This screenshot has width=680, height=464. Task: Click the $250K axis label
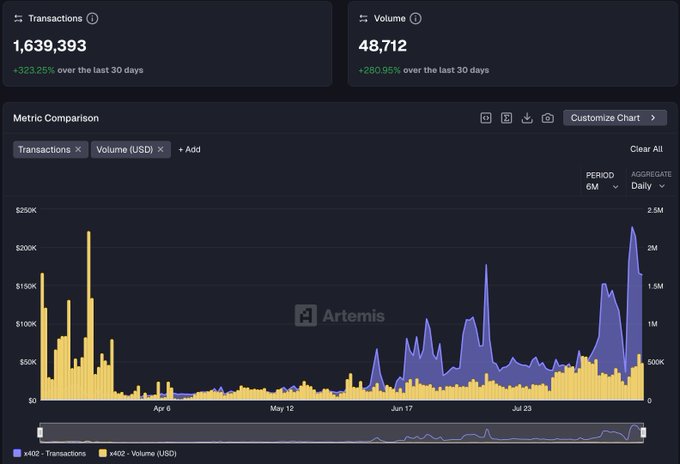[x=26, y=210]
